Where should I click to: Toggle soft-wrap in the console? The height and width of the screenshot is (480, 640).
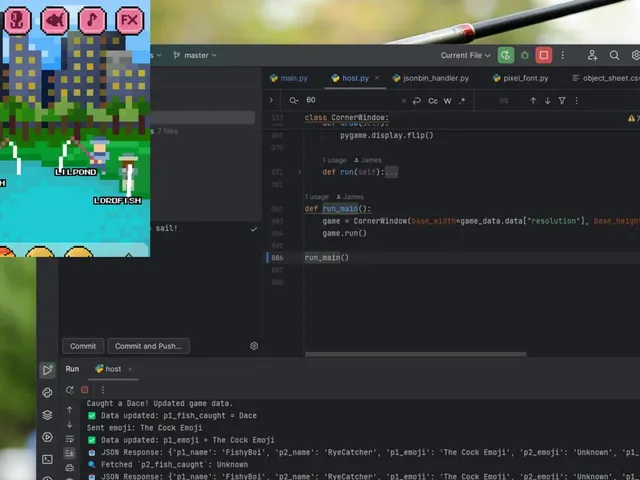point(69,439)
